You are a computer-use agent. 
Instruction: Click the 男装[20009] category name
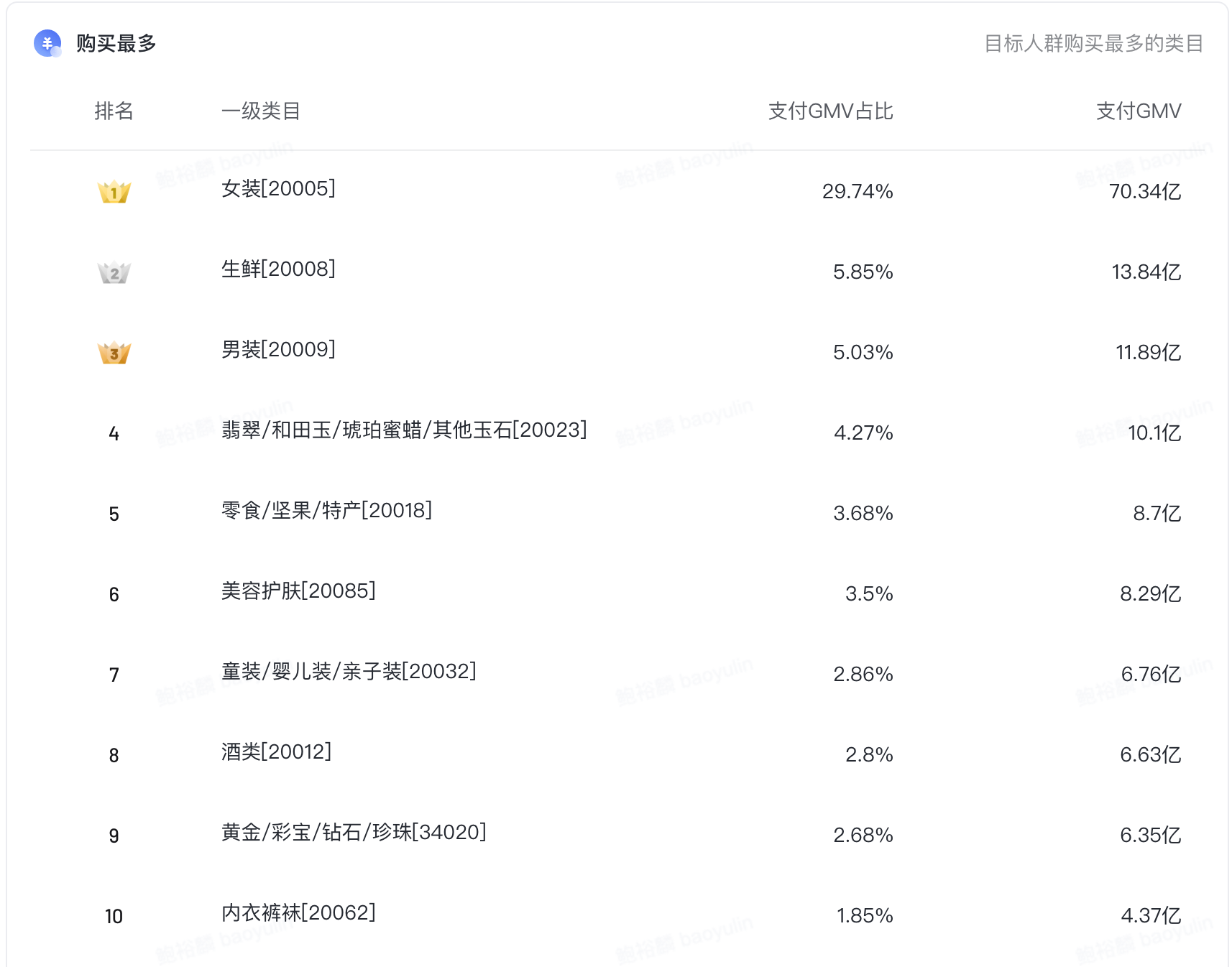coord(278,350)
